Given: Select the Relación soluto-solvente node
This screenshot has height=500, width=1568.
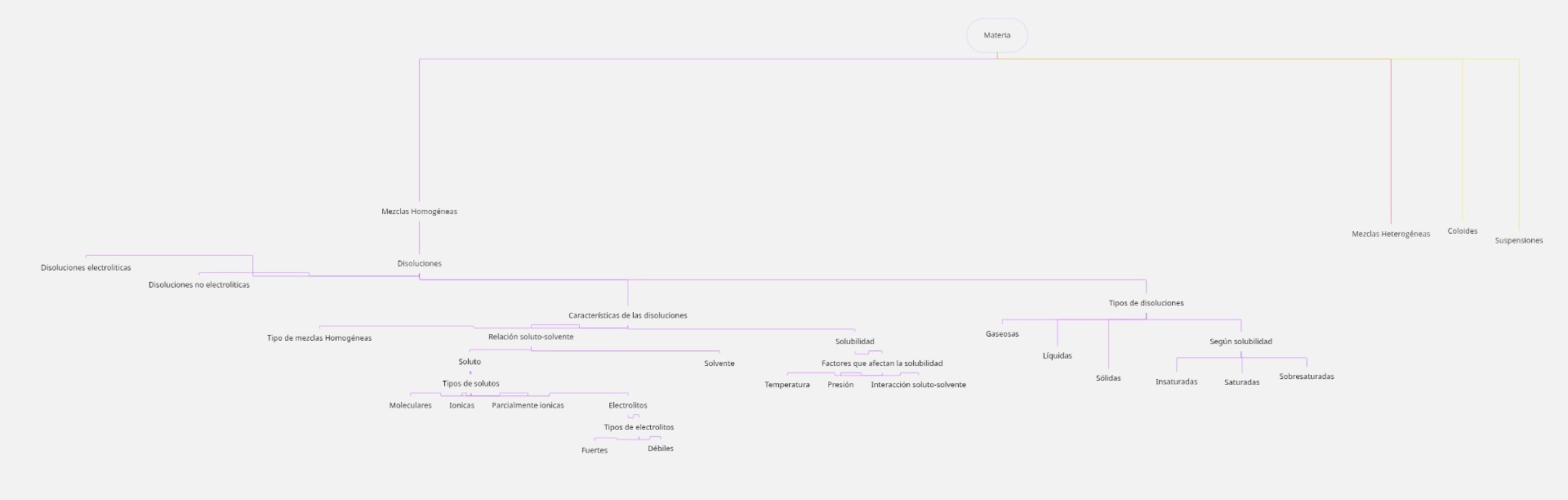Looking at the screenshot, I should point(531,337).
